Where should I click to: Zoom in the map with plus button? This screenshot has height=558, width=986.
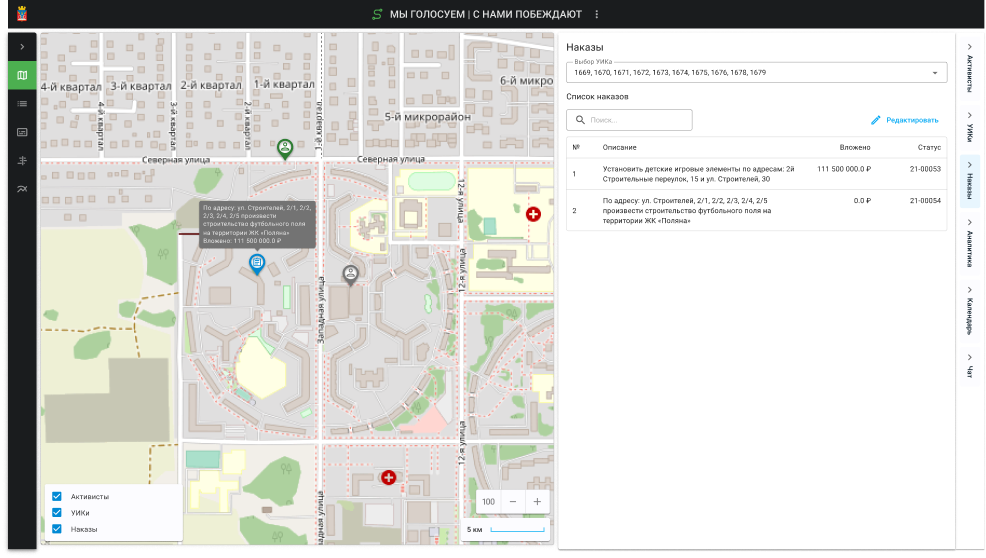[x=537, y=501]
